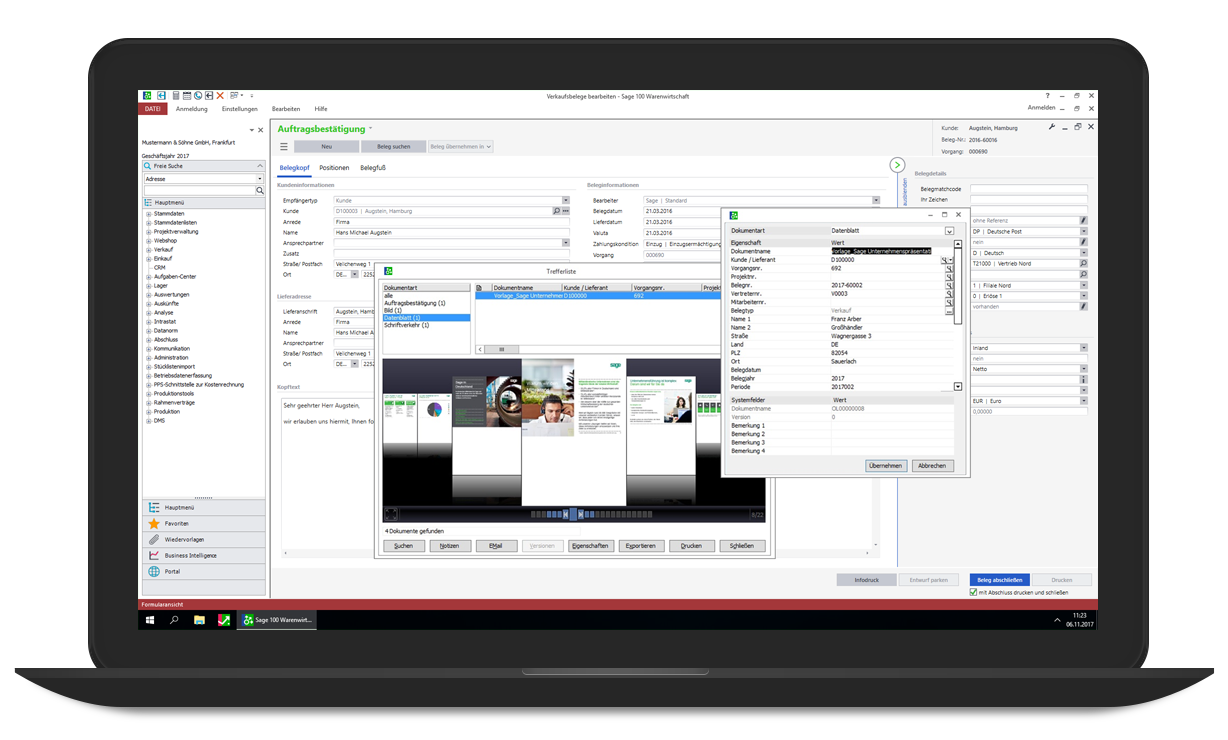The width and height of the screenshot is (1228, 740).
Task: Open the hamburger menu beside Neu button
Action: point(283,146)
